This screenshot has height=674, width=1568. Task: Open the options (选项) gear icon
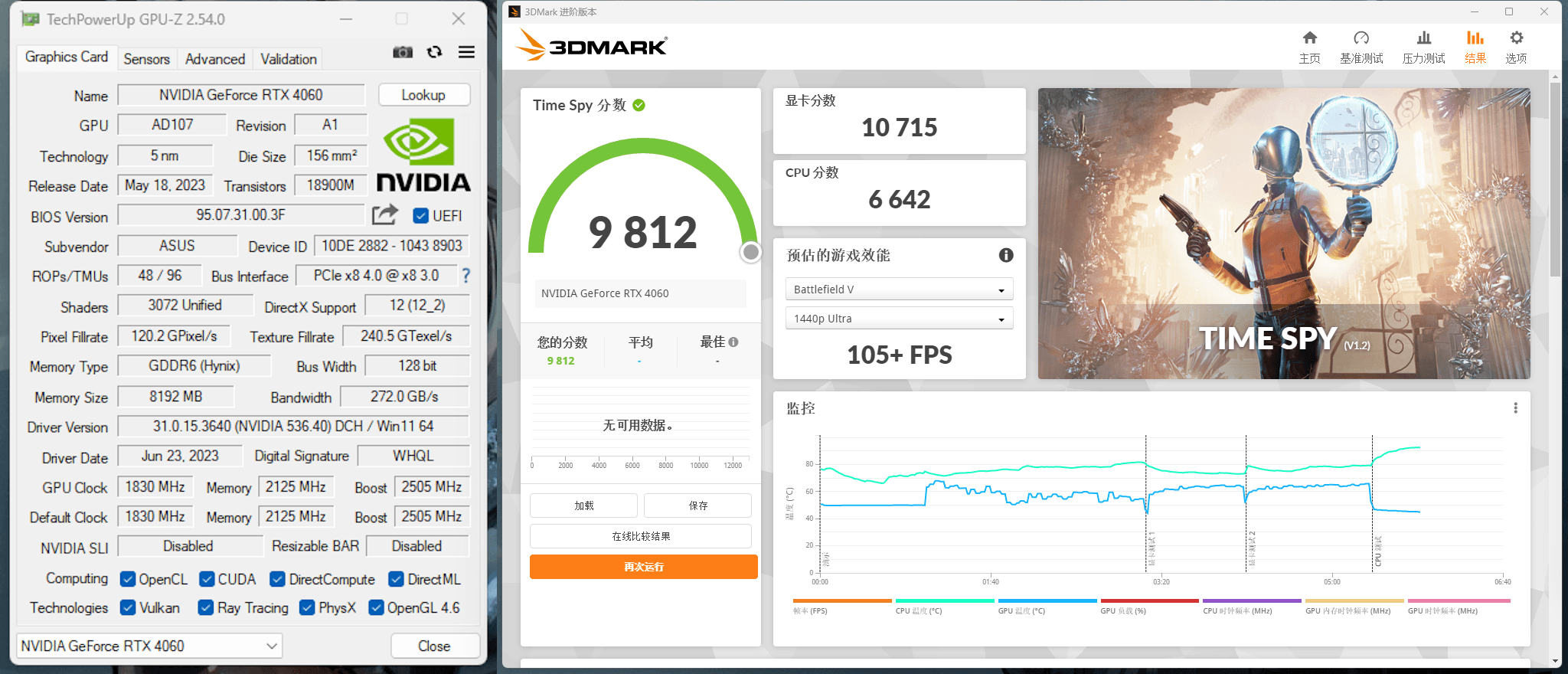(x=1516, y=38)
